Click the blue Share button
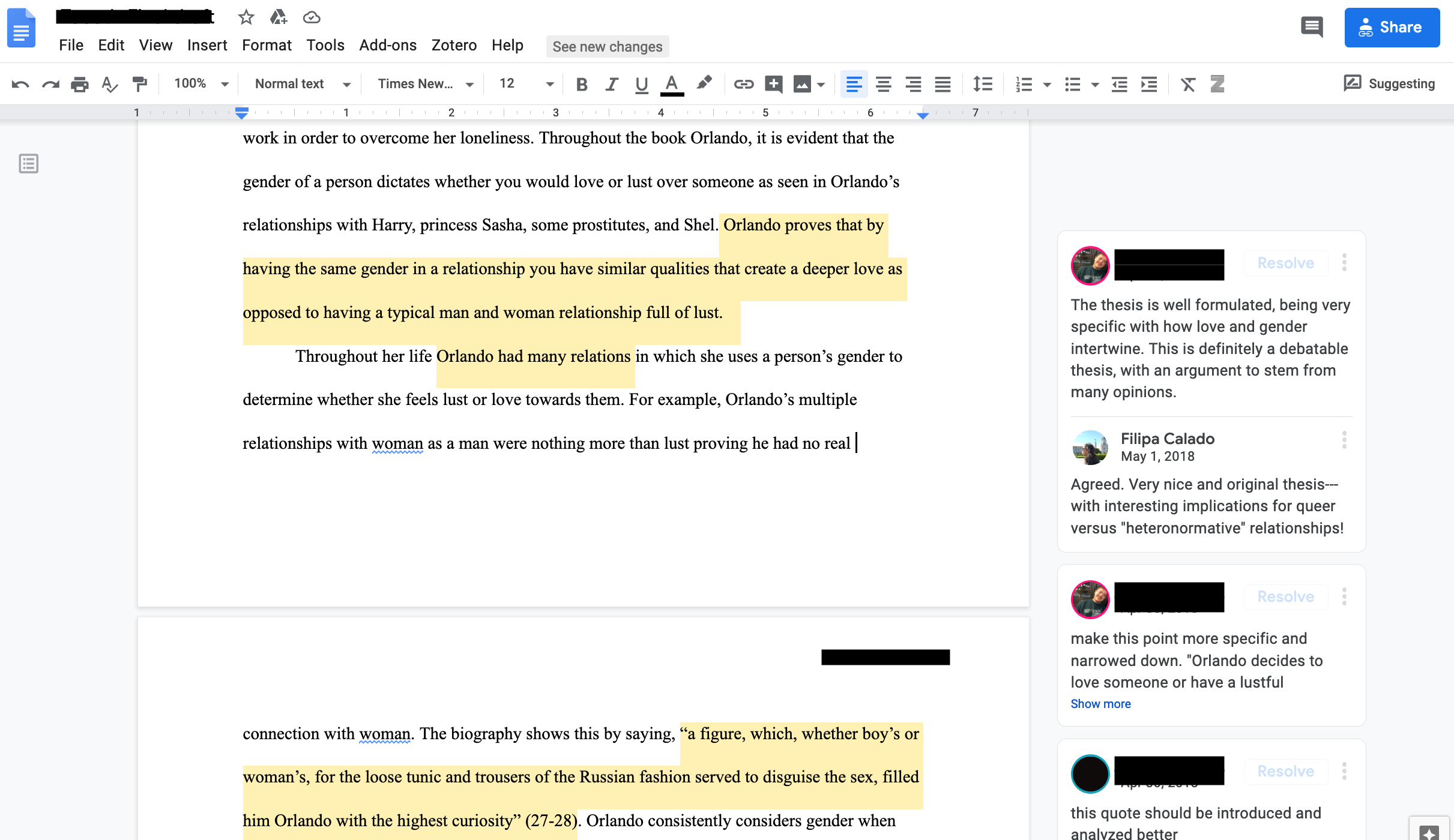The image size is (1454, 840). click(1392, 28)
